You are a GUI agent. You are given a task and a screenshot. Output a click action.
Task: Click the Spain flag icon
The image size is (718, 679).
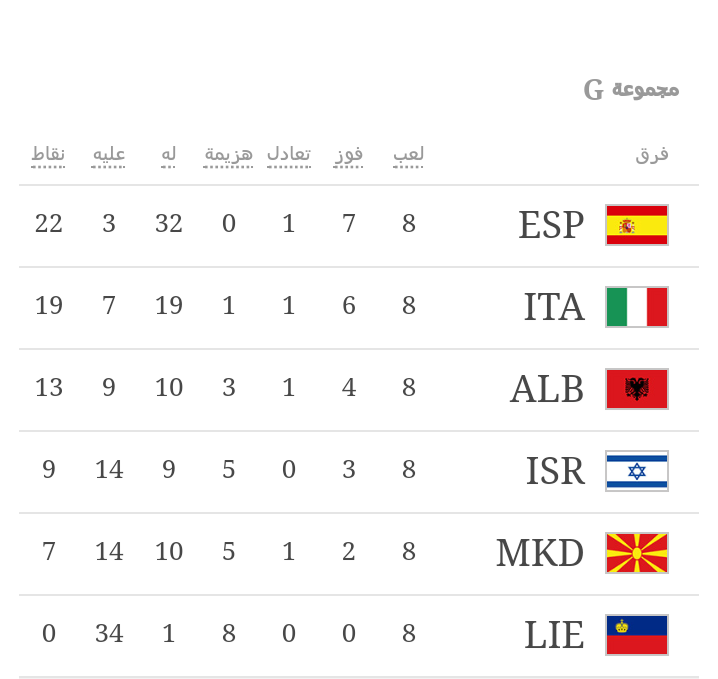[x=637, y=225]
